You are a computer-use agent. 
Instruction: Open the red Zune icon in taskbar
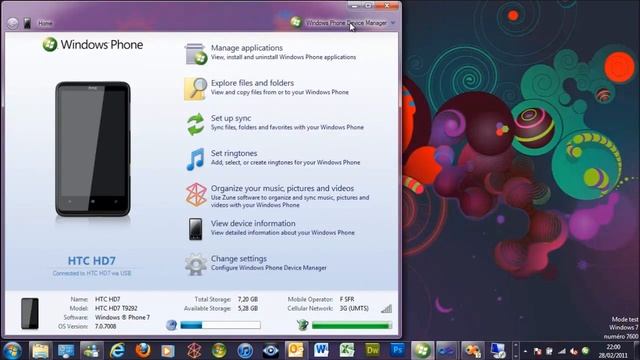coord(194,351)
